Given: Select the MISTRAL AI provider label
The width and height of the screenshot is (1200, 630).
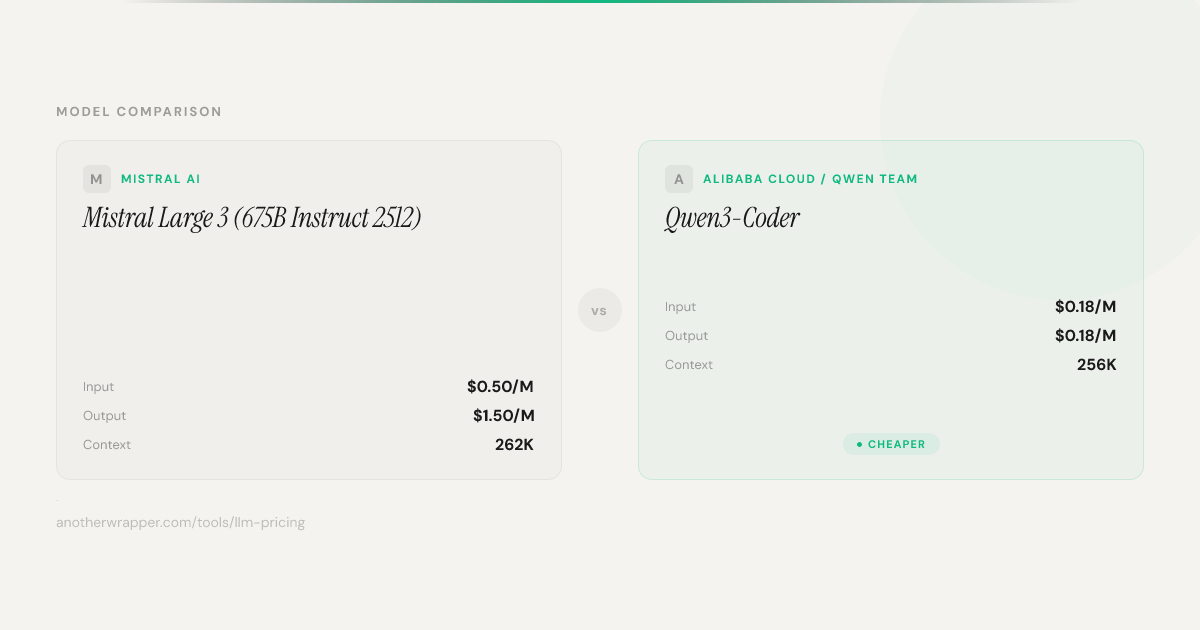Looking at the screenshot, I should coord(160,179).
